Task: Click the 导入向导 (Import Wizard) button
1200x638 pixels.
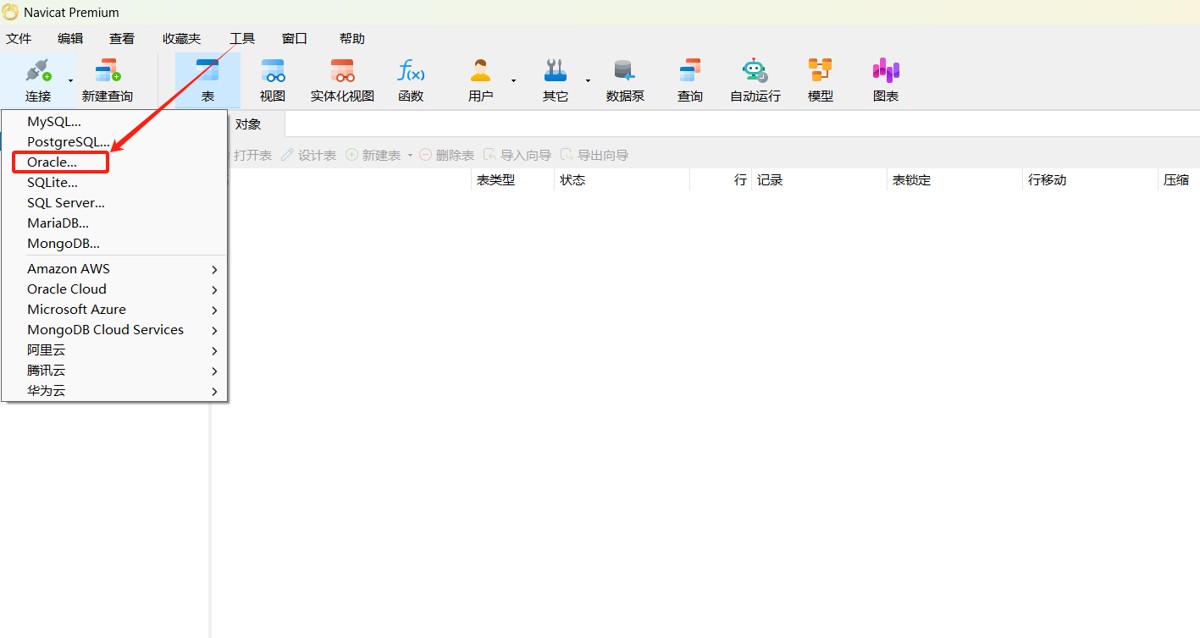Action: click(517, 155)
